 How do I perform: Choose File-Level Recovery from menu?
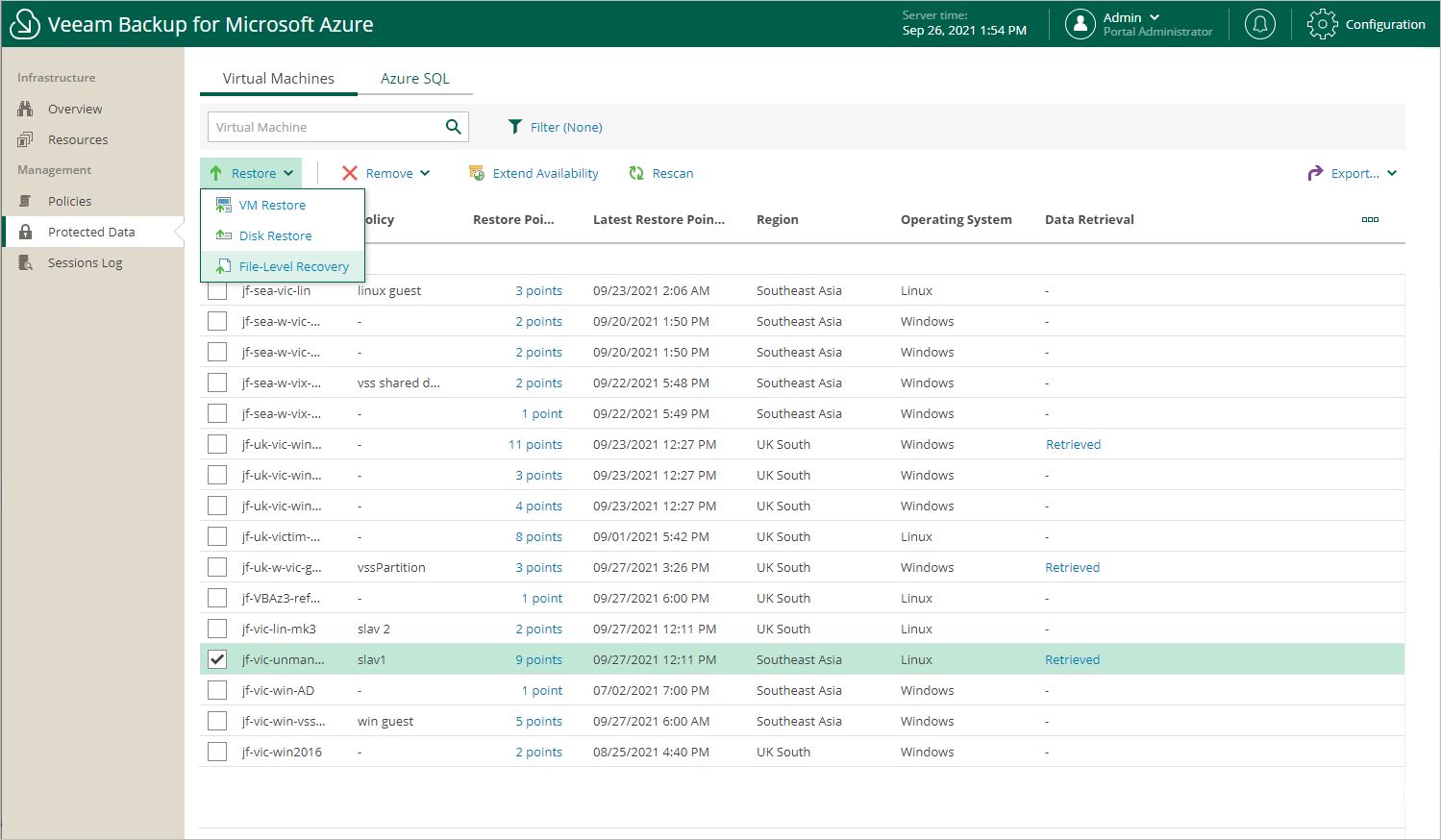tap(283, 266)
